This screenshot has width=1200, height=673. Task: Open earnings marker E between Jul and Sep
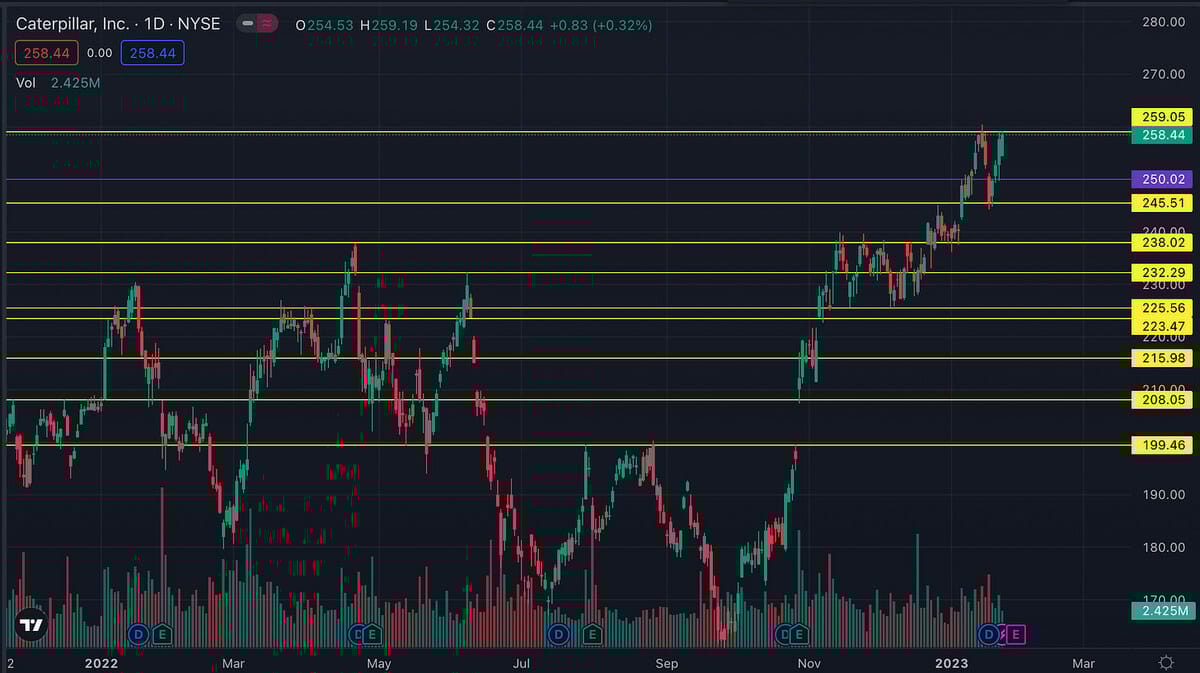pyautogui.click(x=592, y=634)
